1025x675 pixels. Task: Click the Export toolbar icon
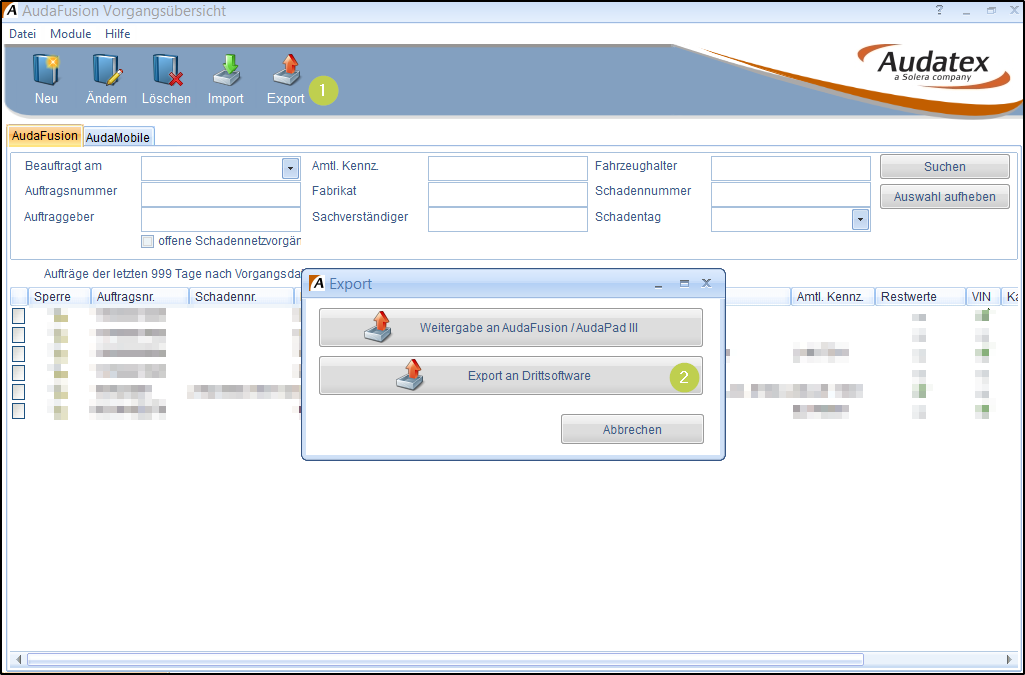(x=286, y=72)
